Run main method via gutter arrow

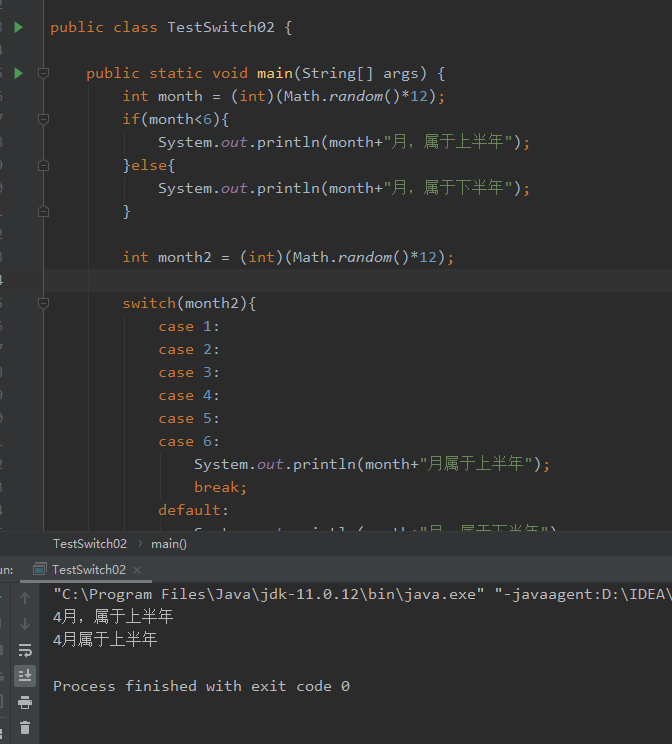click(19, 74)
